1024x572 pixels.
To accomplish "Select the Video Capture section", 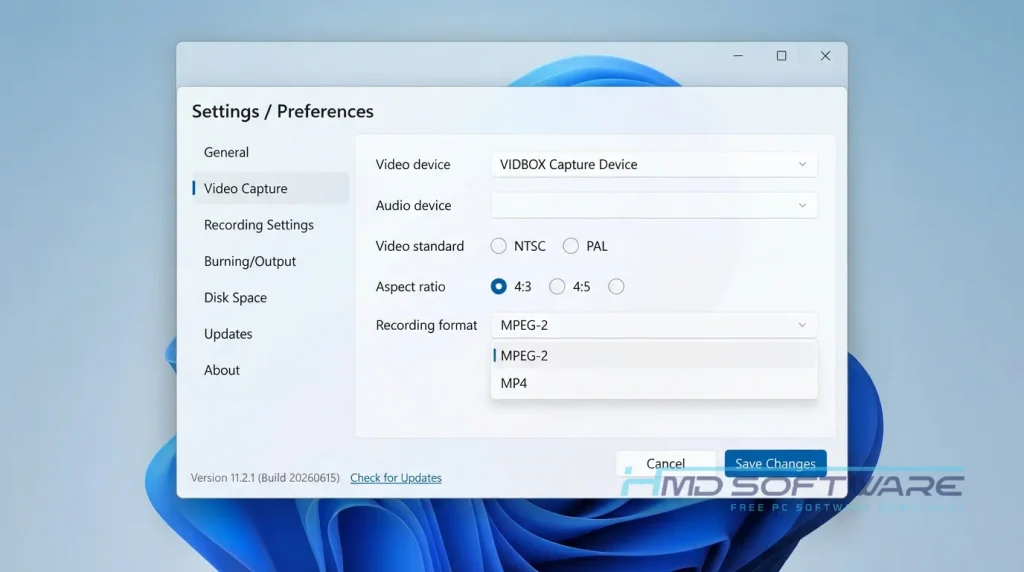I will [270, 189].
